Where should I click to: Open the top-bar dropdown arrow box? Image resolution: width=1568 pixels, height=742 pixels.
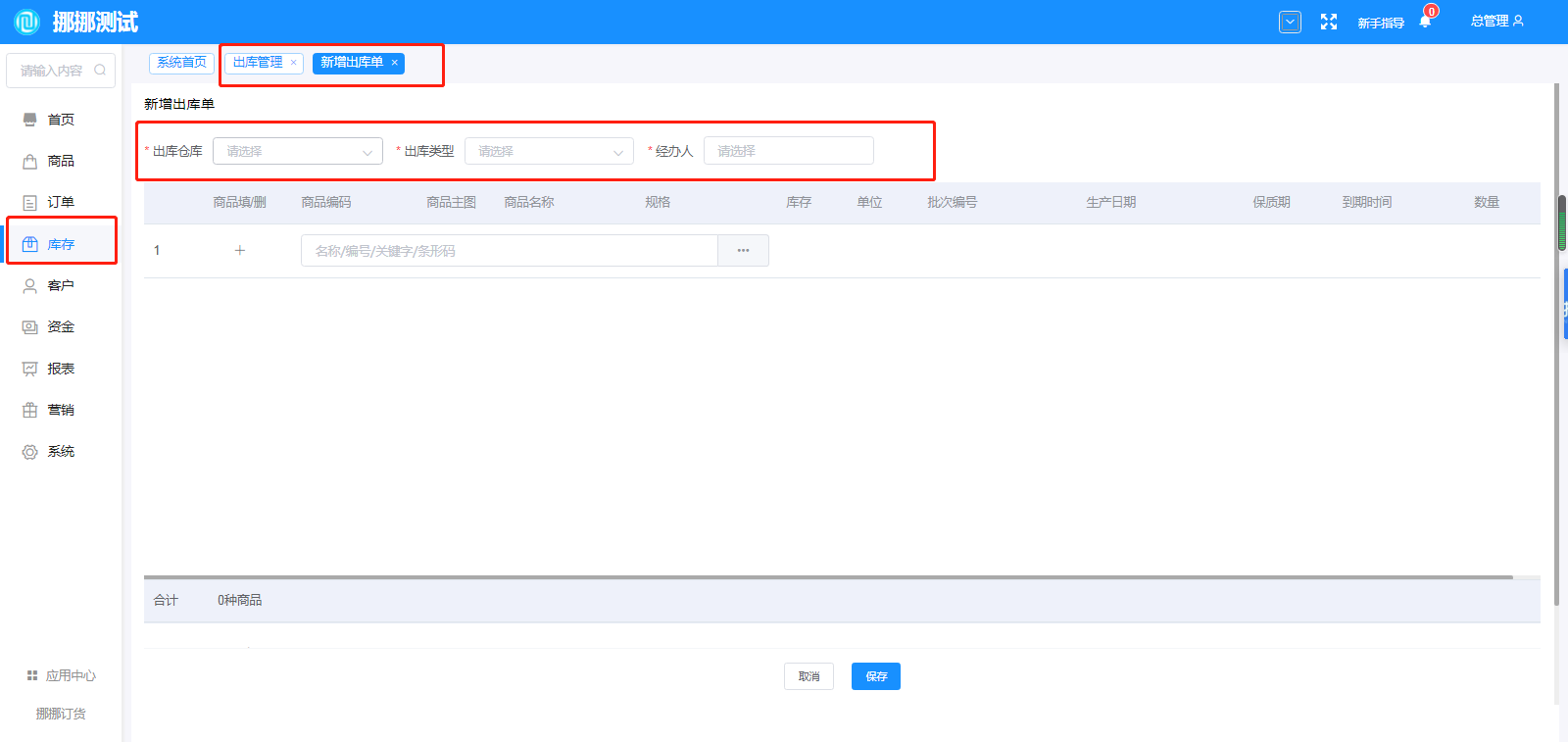pyautogui.click(x=1291, y=22)
